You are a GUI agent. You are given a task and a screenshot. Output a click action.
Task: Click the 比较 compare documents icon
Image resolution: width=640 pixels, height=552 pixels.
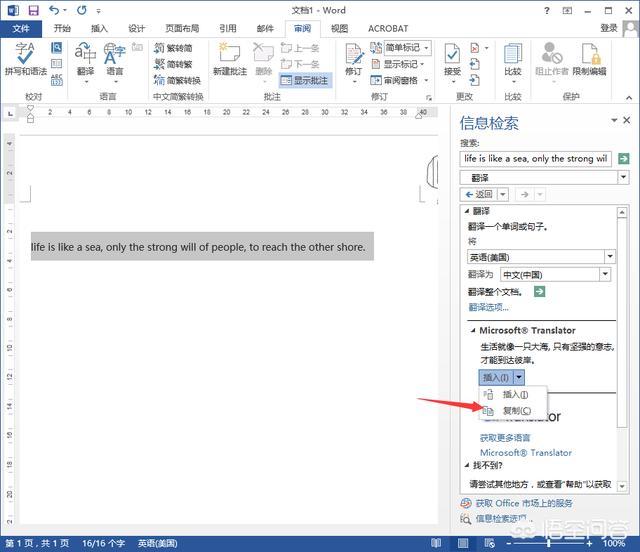pyautogui.click(x=513, y=59)
